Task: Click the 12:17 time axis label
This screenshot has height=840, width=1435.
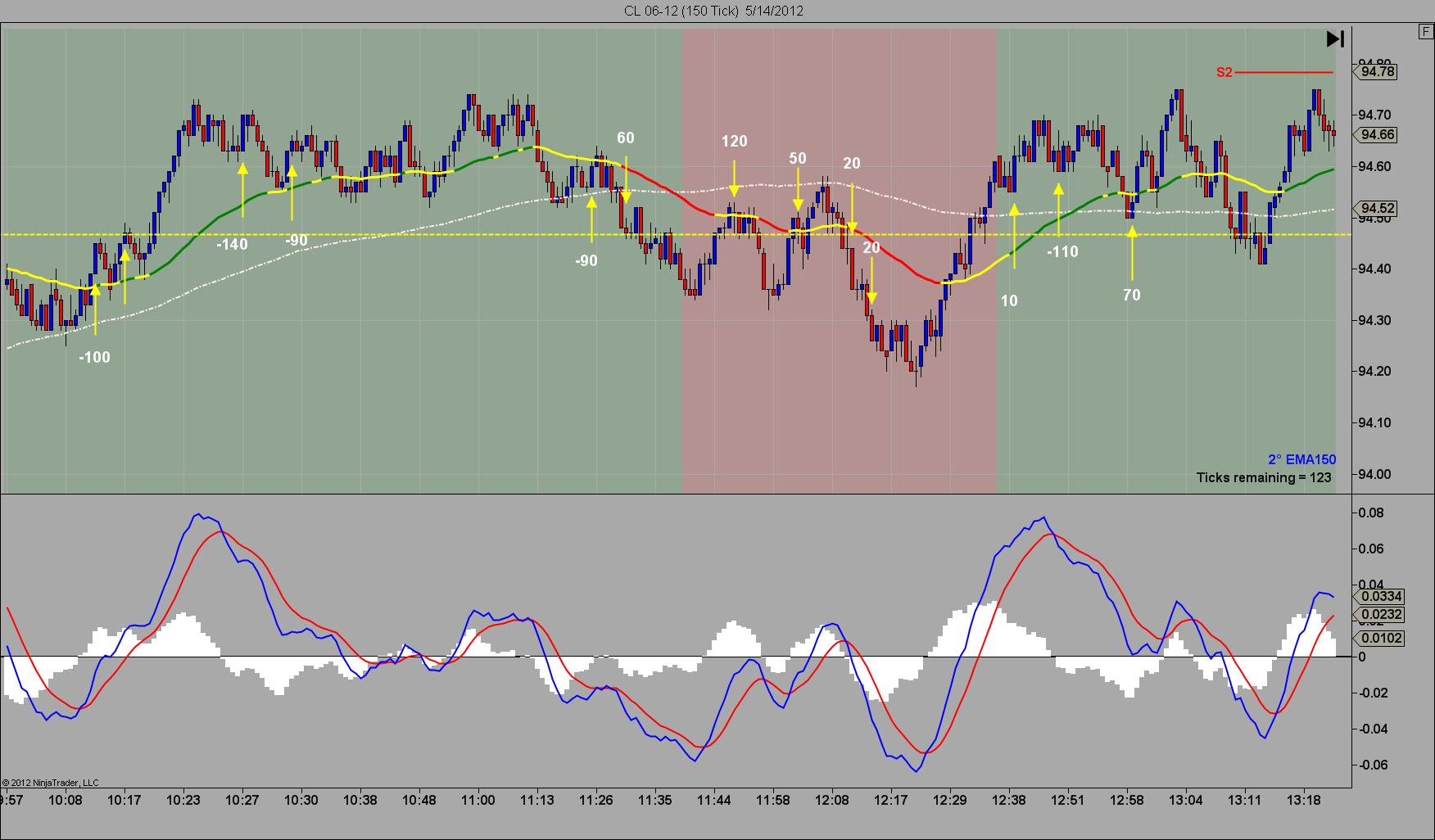Action: (x=890, y=800)
